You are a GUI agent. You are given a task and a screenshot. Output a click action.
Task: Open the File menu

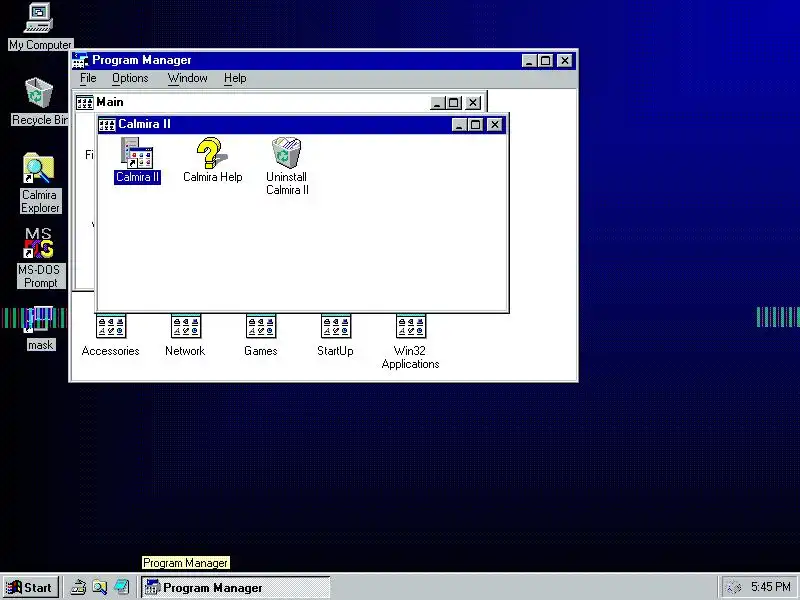(88, 78)
